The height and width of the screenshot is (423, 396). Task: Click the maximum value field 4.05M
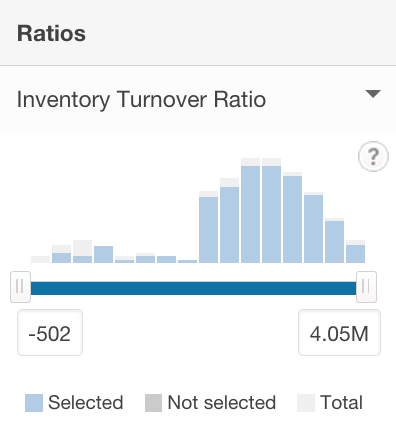tap(339, 333)
